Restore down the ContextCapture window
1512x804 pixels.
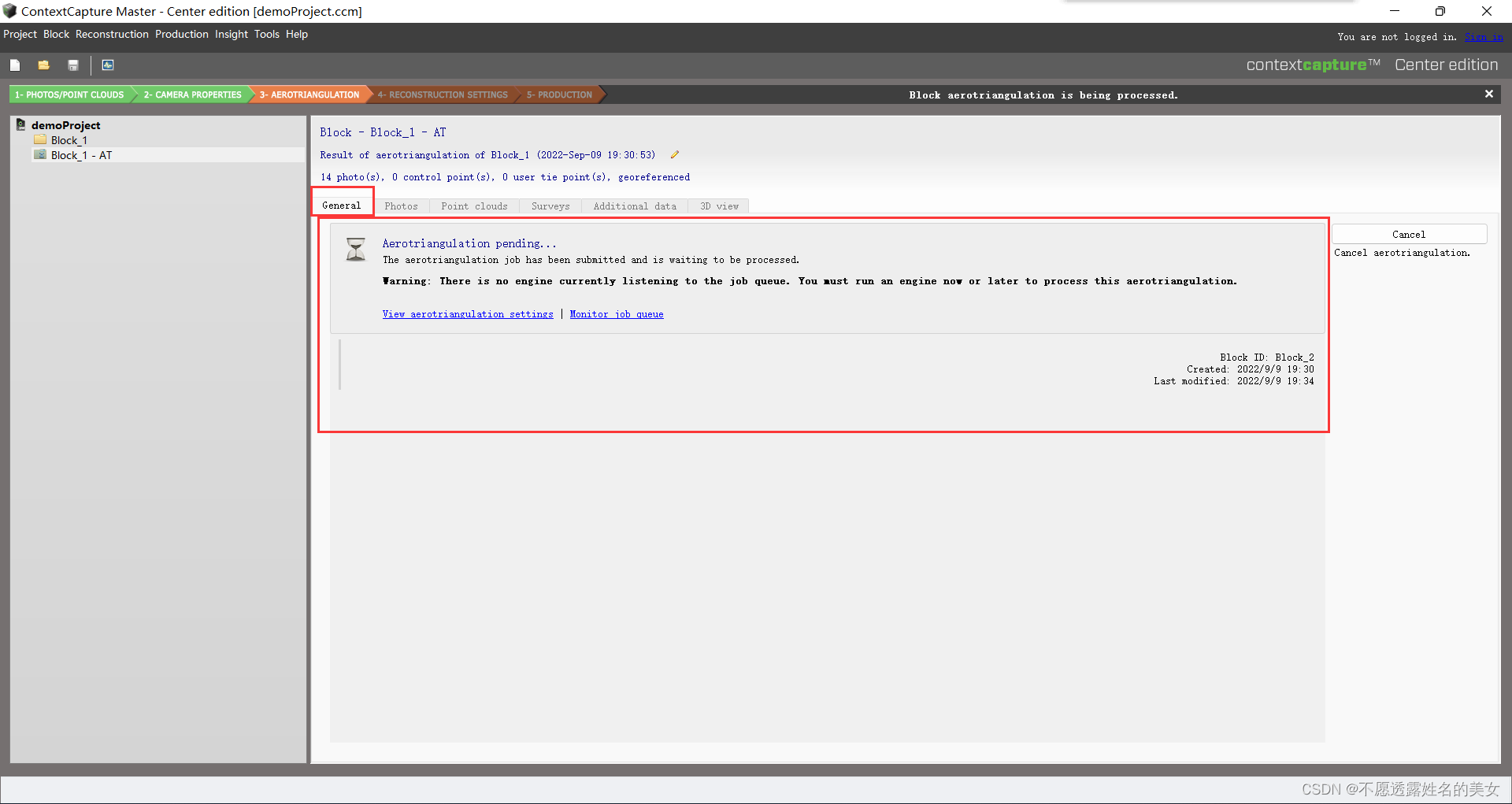click(1440, 11)
